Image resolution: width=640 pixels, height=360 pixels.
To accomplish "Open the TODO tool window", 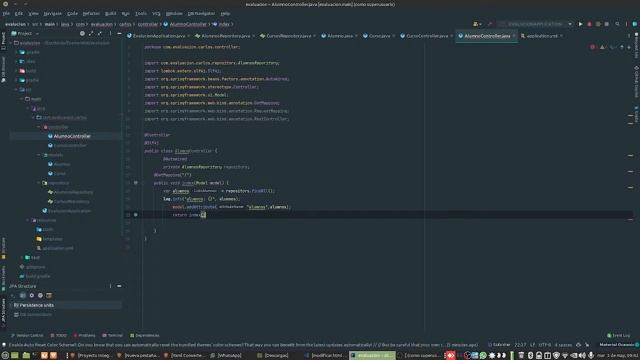I will 58,336.
